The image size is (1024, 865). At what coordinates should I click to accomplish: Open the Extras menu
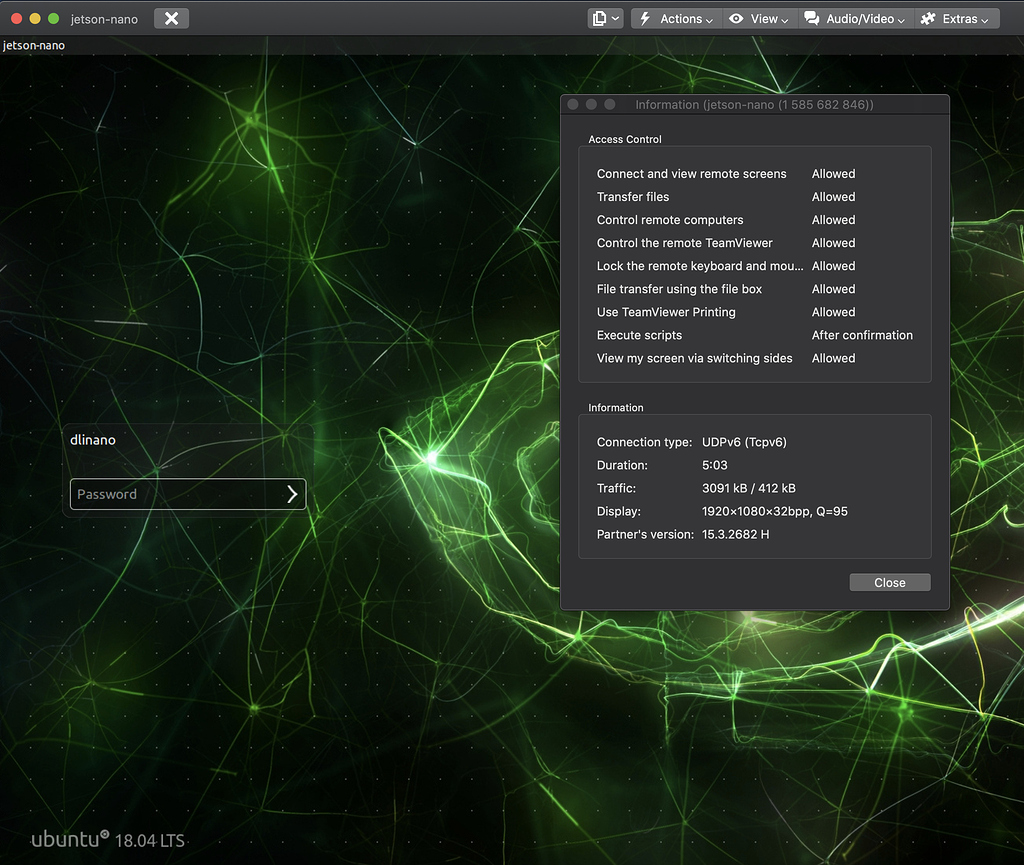956,18
